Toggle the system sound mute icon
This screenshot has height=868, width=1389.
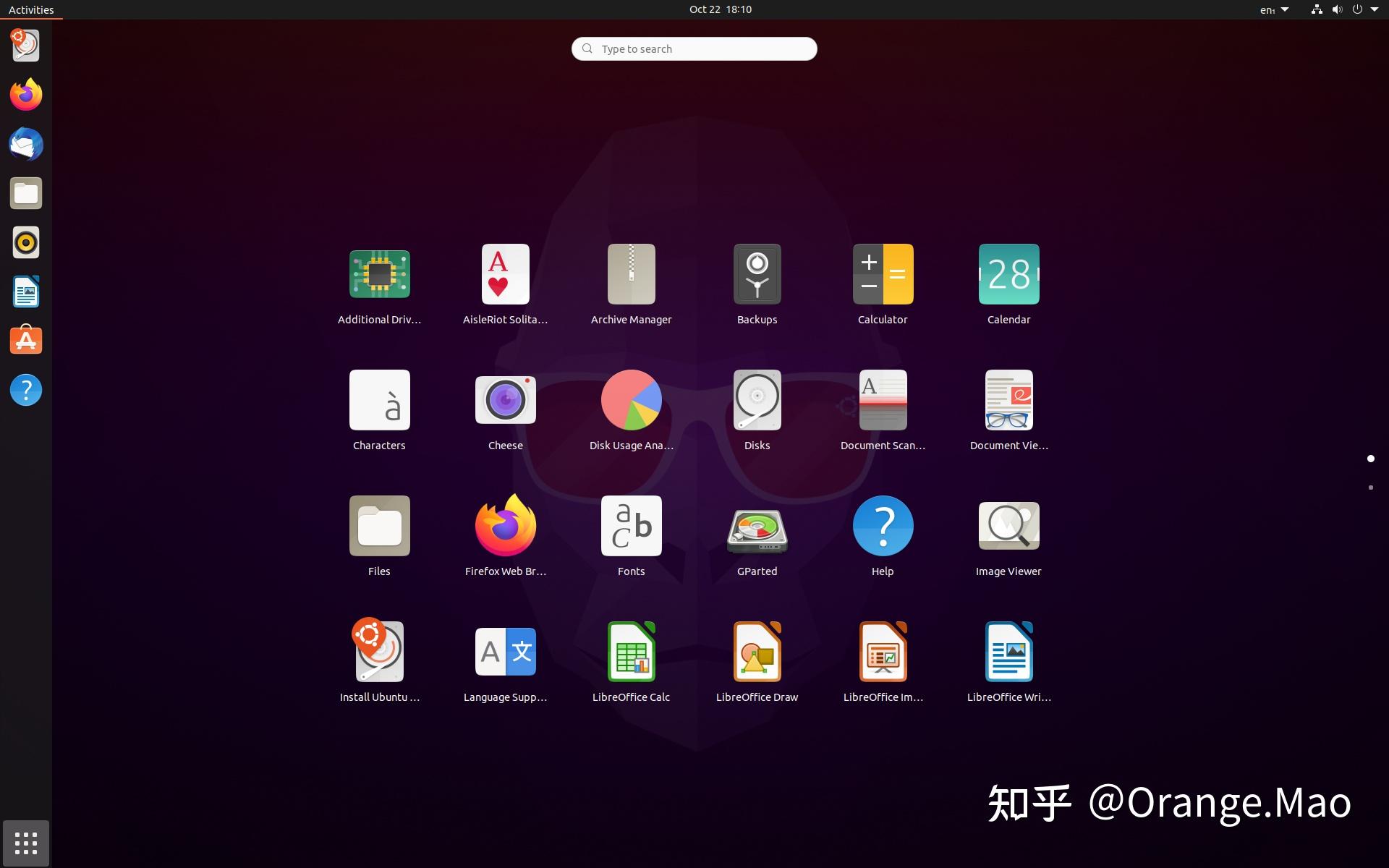[1337, 9]
